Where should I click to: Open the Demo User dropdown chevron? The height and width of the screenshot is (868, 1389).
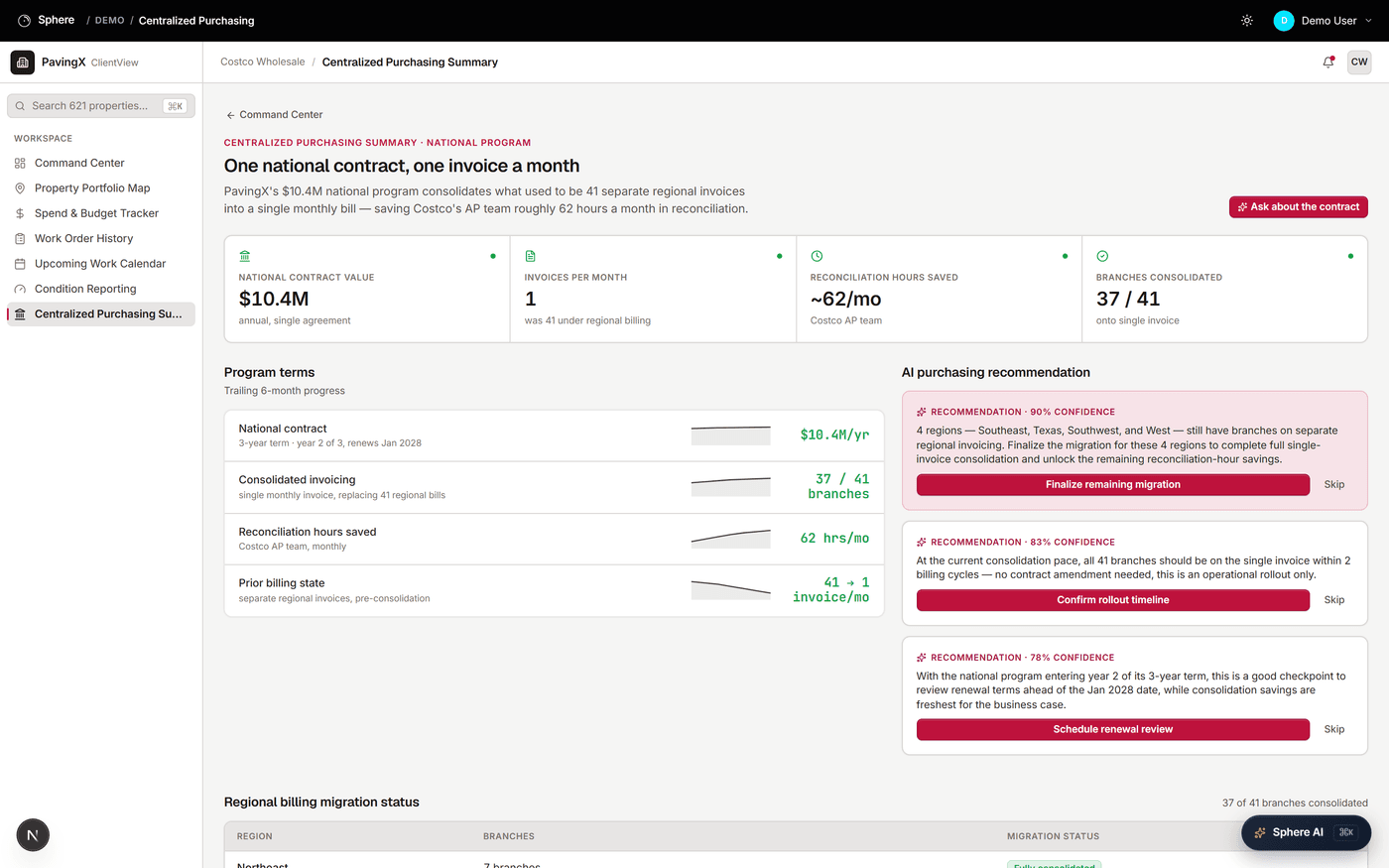(1369, 20)
